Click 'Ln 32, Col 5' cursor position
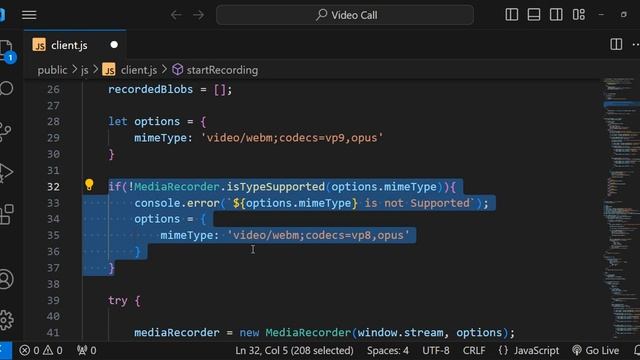The width and height of the screenshot is (640, 360). pos(294,350)
